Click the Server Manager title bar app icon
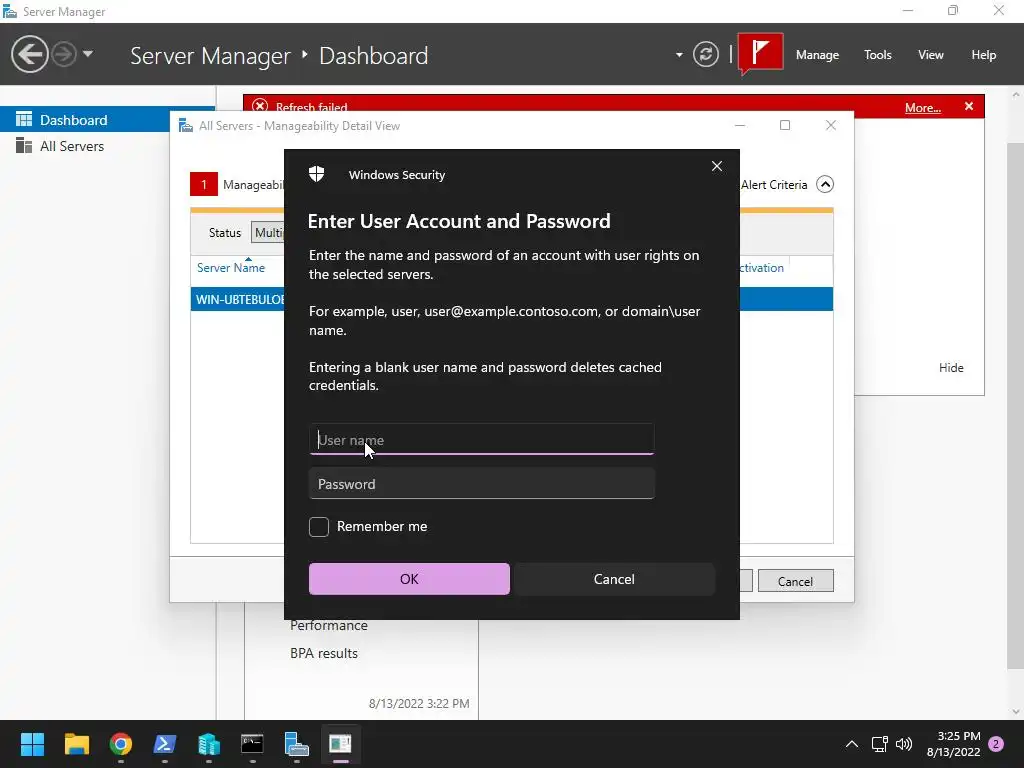The width and height of the screenshot is (1024, 768). [10, 11]
